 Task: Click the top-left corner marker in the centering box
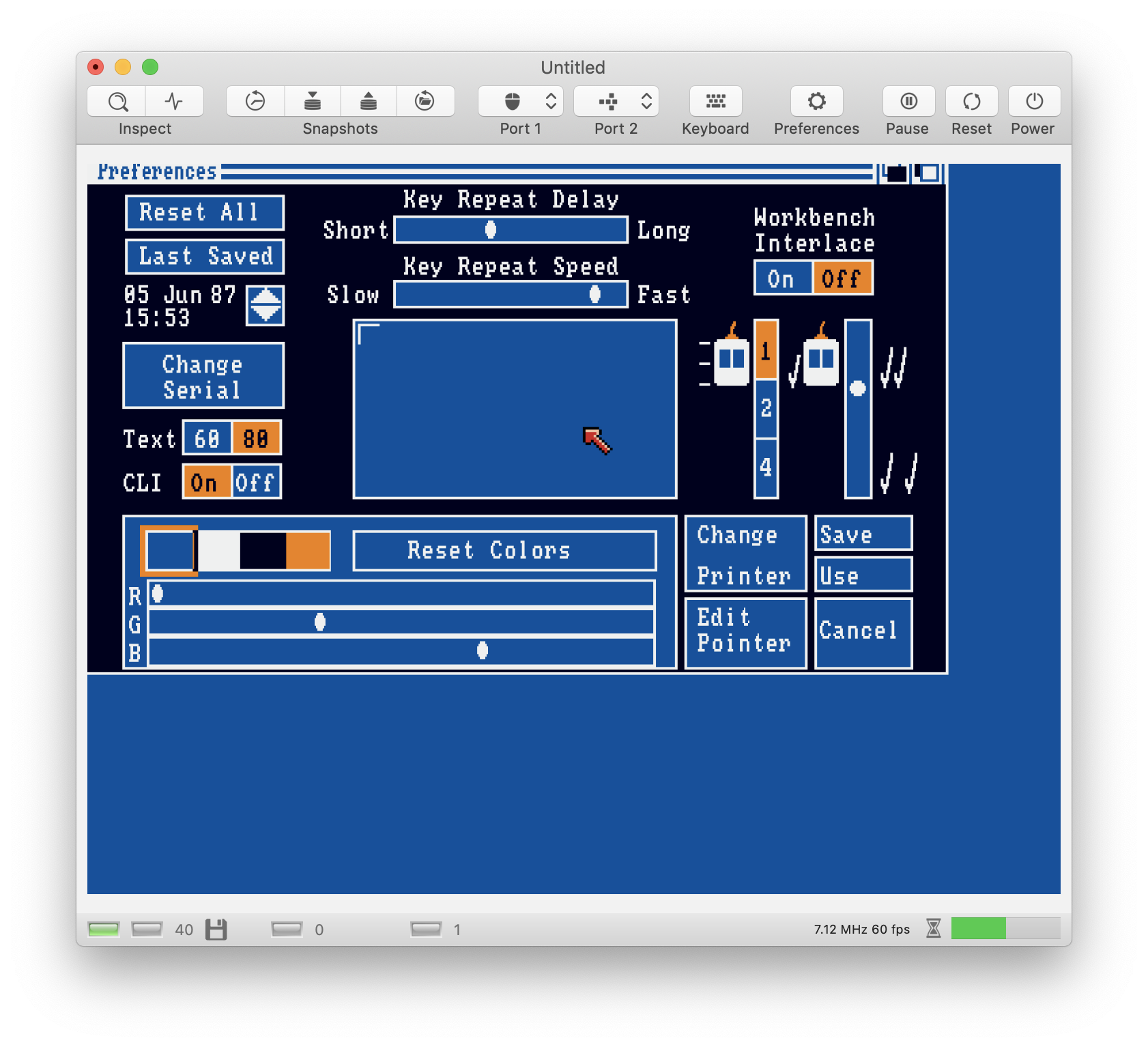(369, 334)
